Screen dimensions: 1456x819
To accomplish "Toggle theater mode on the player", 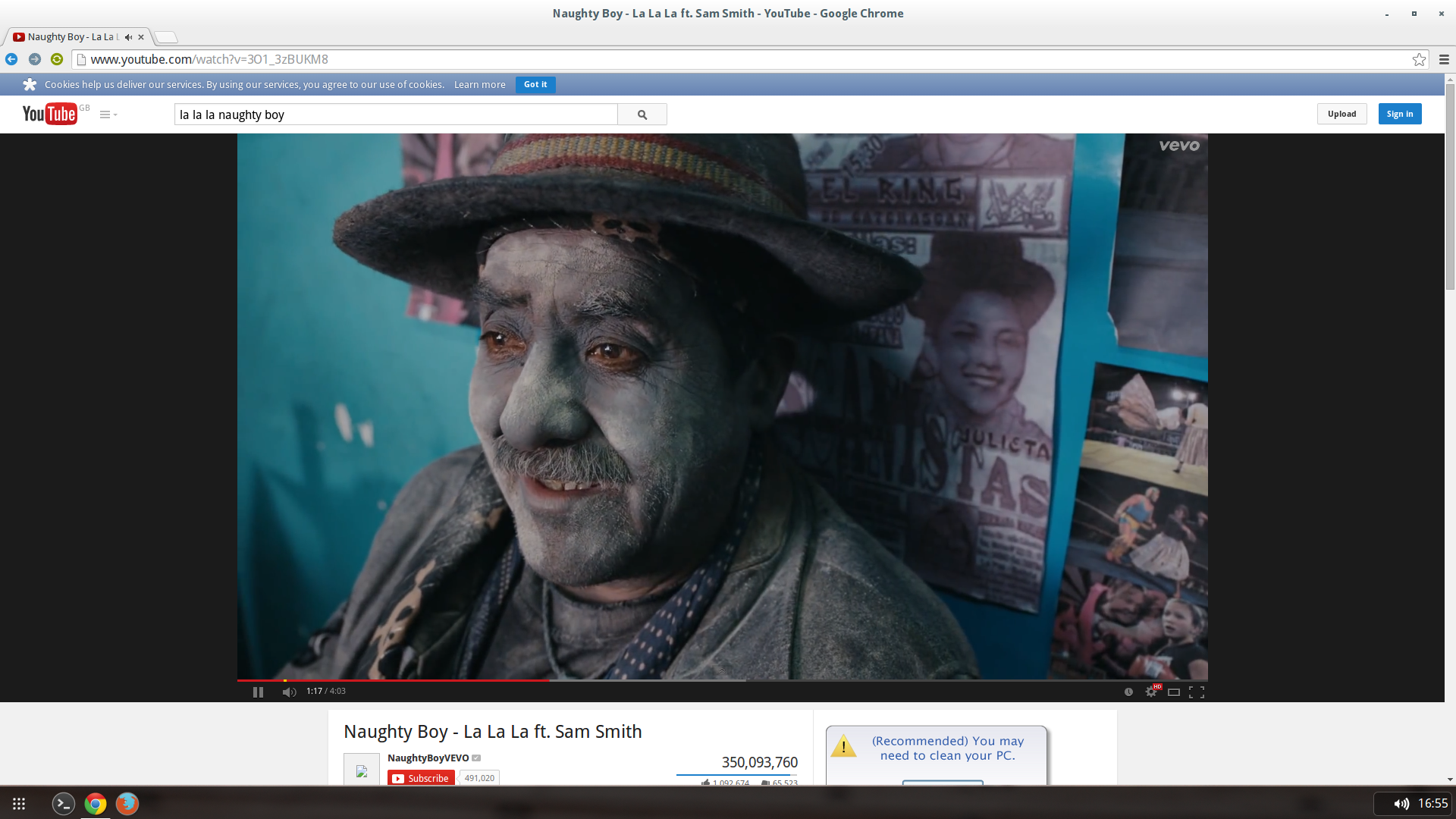I will [x=1174, y=692].
